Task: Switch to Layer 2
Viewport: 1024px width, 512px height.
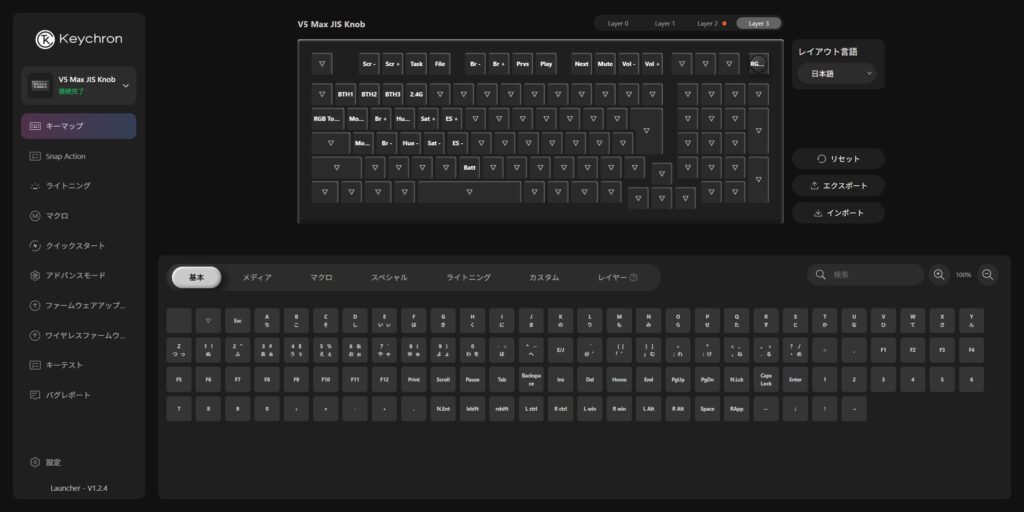Action: (x=709, y=23)
